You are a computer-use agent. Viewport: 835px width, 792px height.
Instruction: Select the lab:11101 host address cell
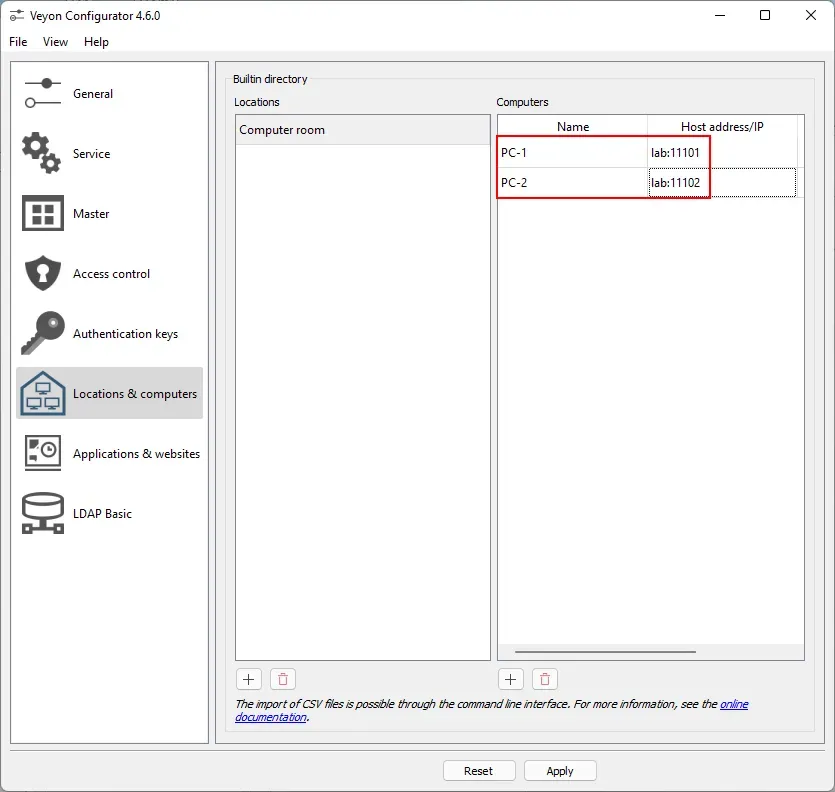click(x=722, y=153)
